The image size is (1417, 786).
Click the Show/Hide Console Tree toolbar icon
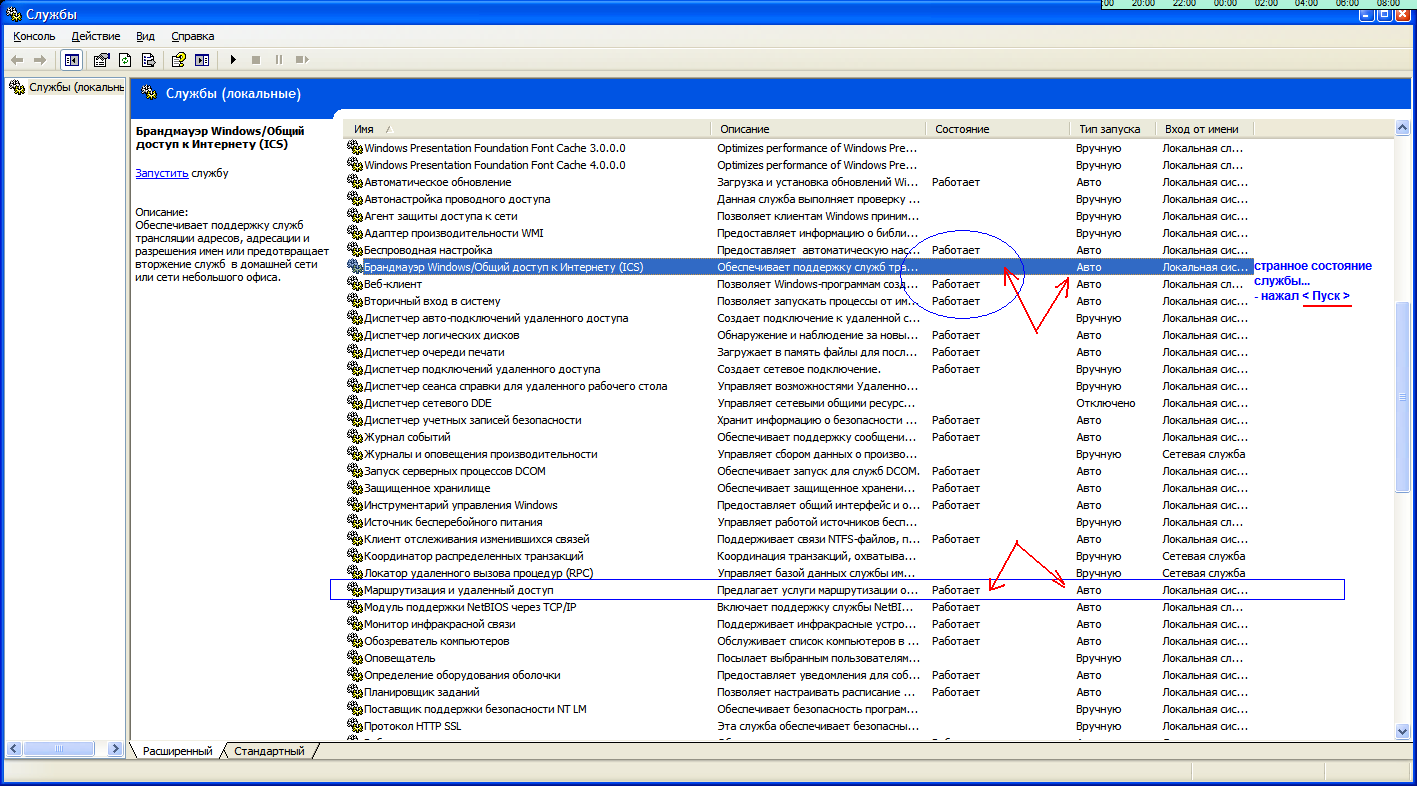tap(72, 60)
